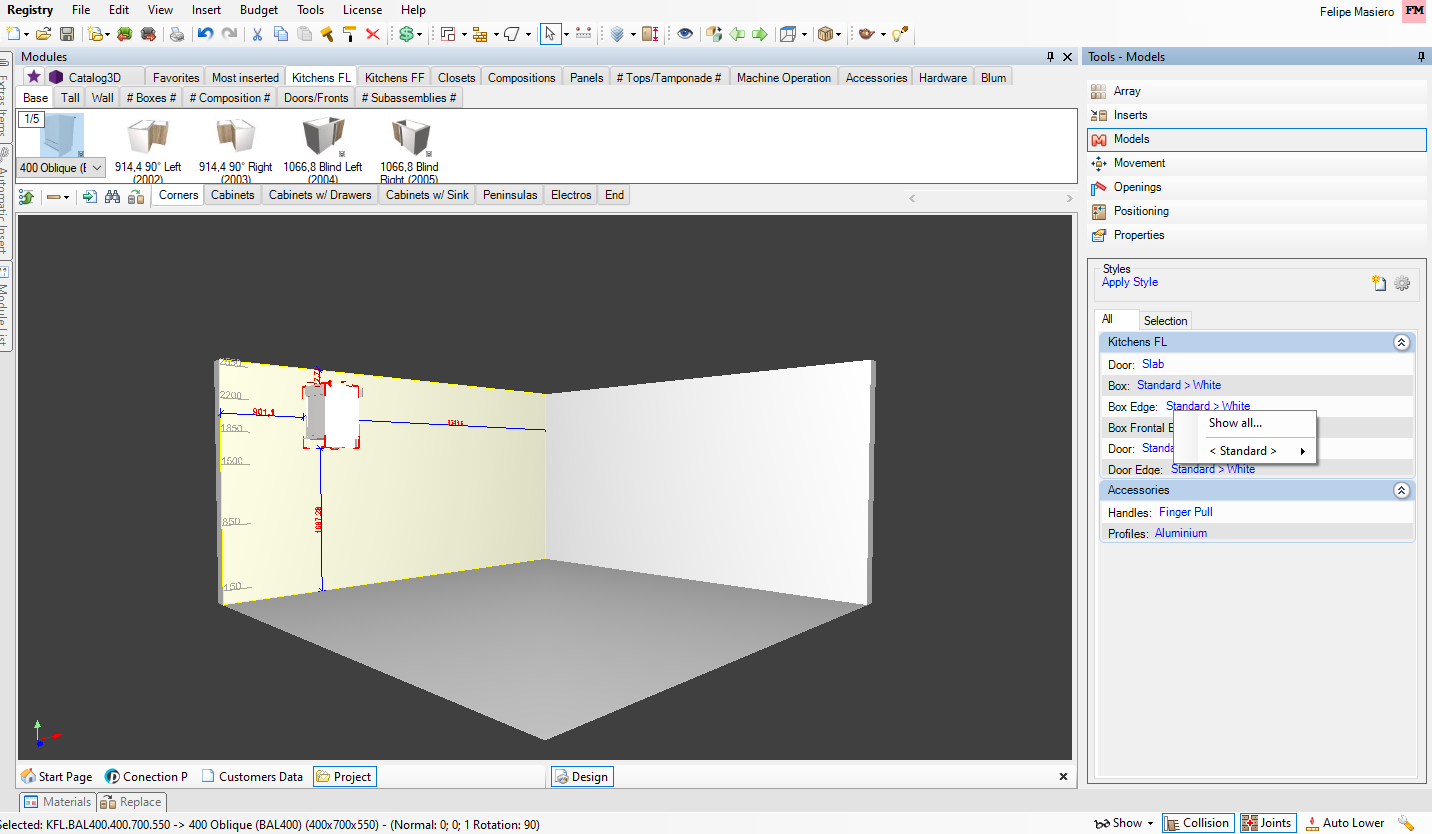Click the New document icon
Screen dimensions: 1432x834
point(12,34)
